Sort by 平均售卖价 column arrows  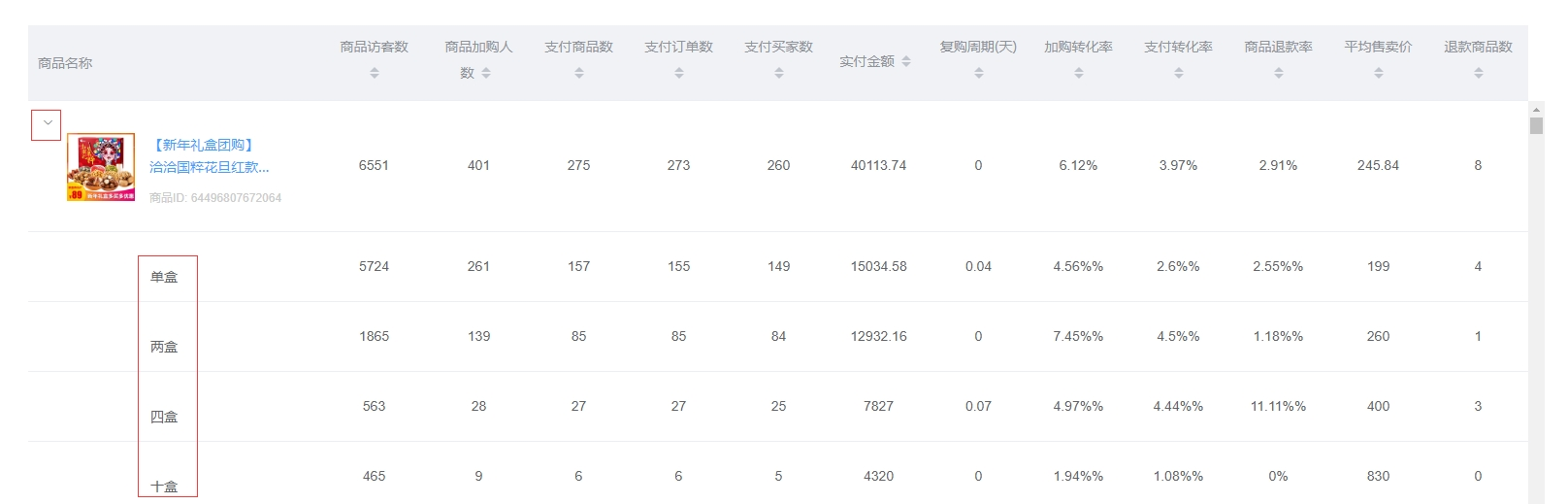click(1379, 73)
